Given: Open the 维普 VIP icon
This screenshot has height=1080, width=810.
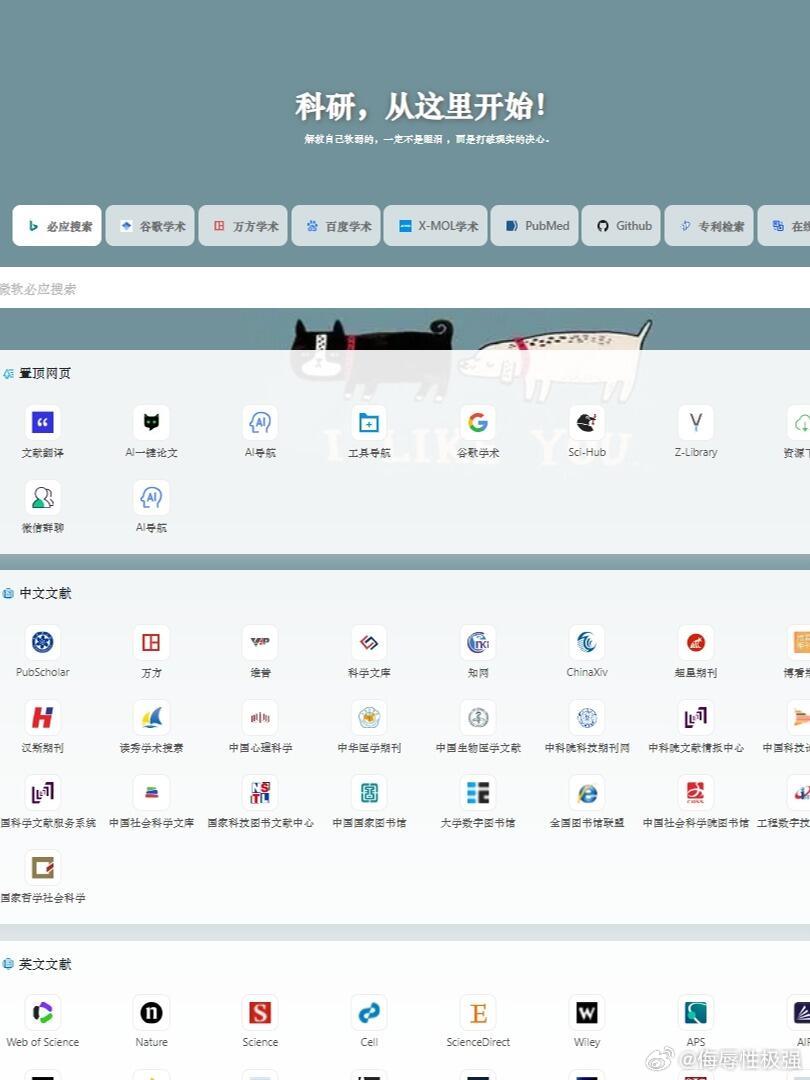Looking at the screenshot, I should (260, 642).
